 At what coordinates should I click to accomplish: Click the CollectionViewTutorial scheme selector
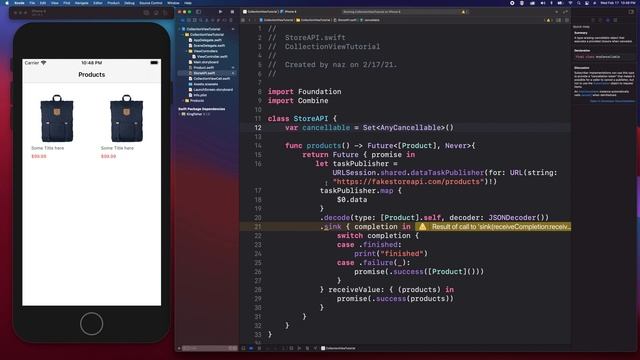click(261, 12)
